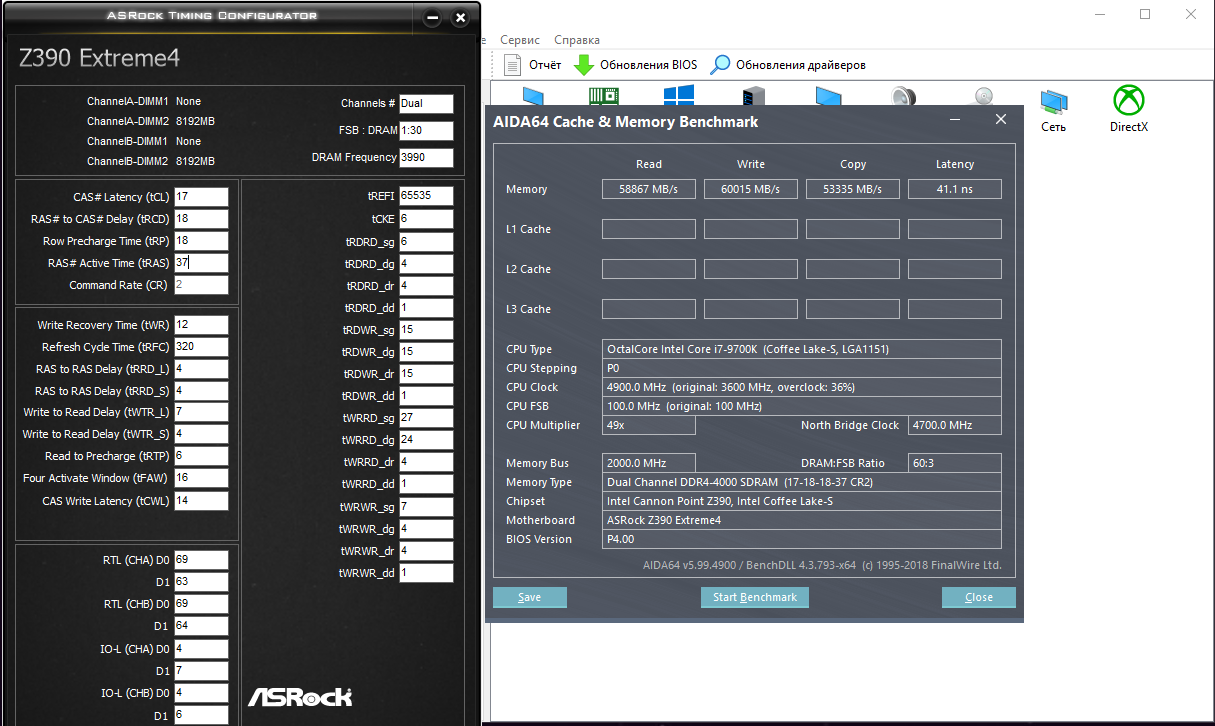Close the ASRock Timing Configurator window
The height and width of the screenshot is (726, 1215).
pos(460,17)
